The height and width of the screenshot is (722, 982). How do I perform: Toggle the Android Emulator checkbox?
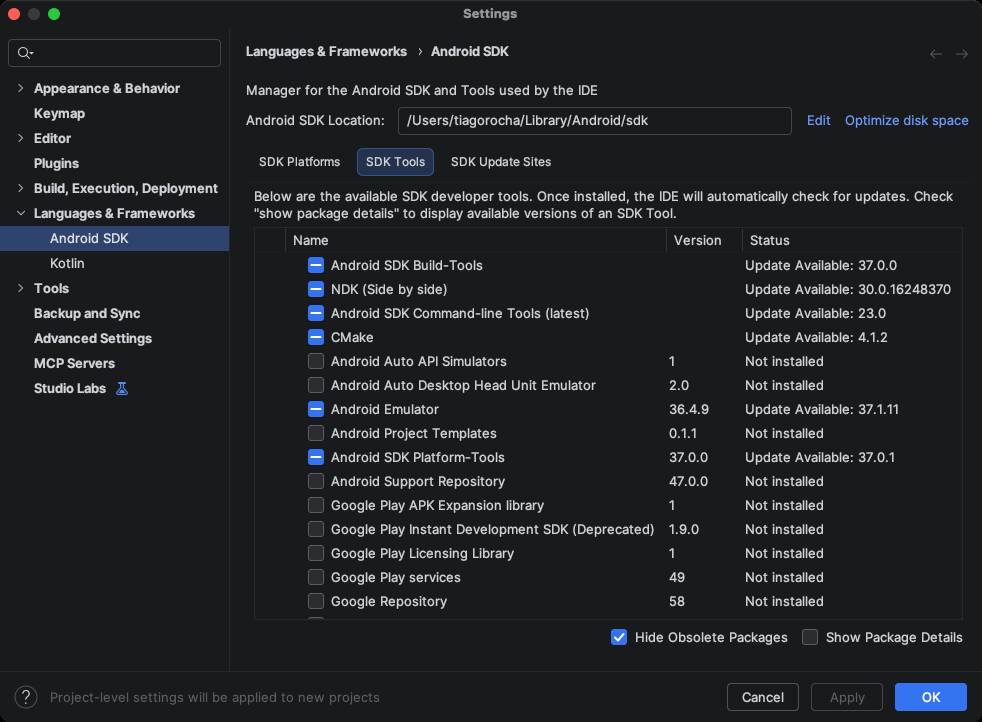(316, 410)
